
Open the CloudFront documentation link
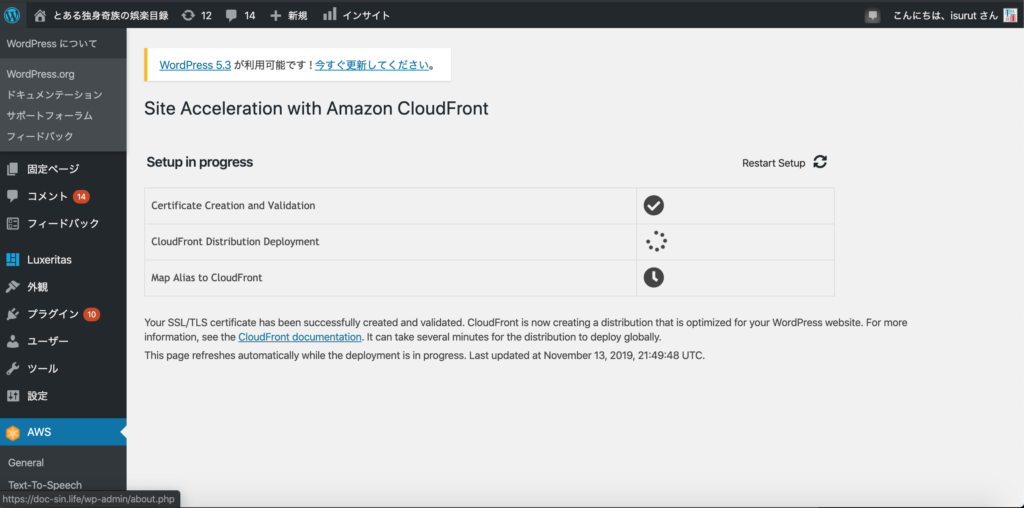click(300, 337)
